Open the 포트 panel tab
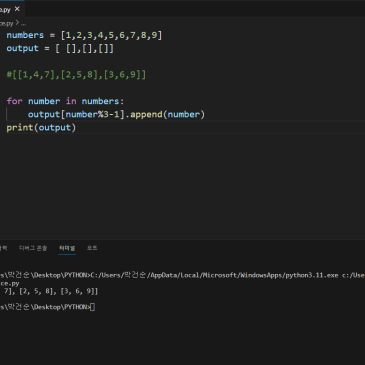 coord(92,248)
